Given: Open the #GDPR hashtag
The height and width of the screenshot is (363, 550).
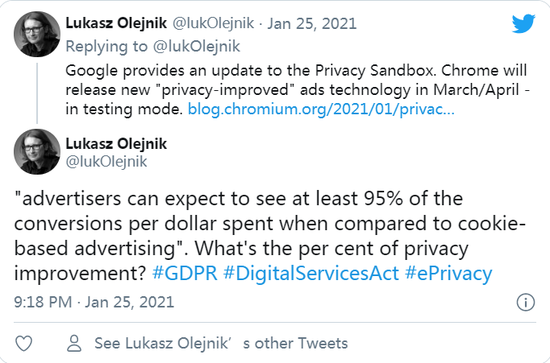Looking at the screenshot, I should (185, 273).
